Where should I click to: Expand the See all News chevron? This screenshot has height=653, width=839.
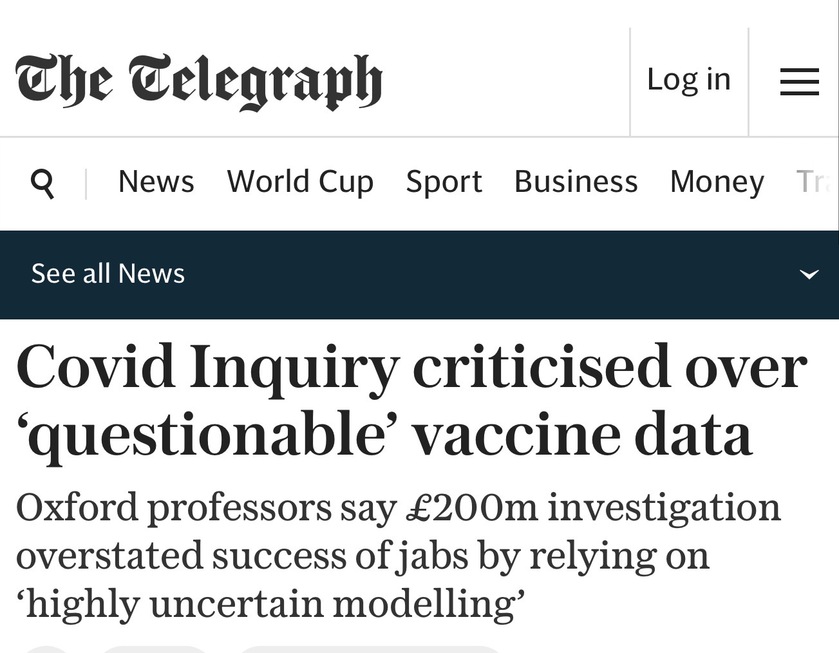(x=809, y=275)
